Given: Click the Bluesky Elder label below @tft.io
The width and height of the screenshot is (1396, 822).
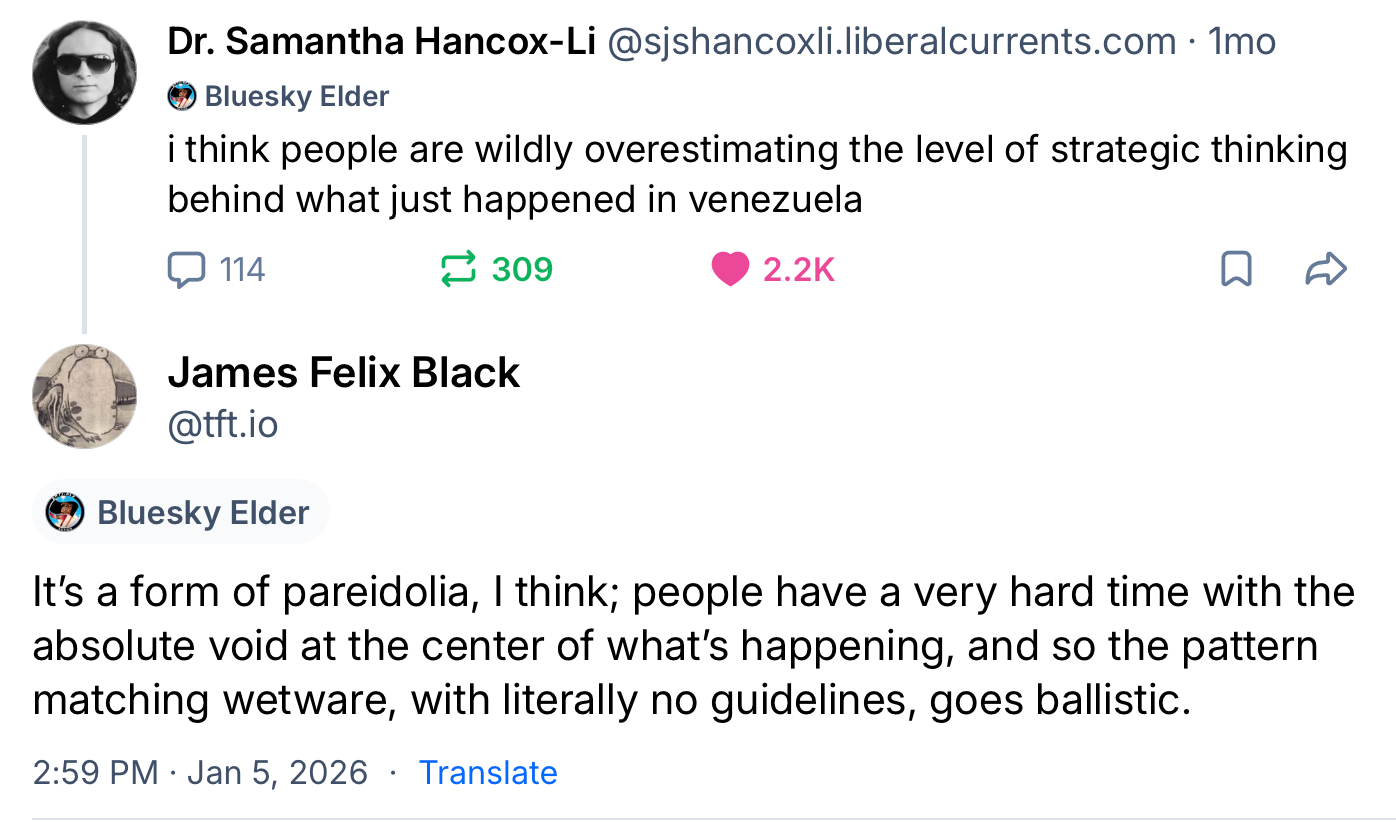Looking at the screenshot, I should pos(181,512).
